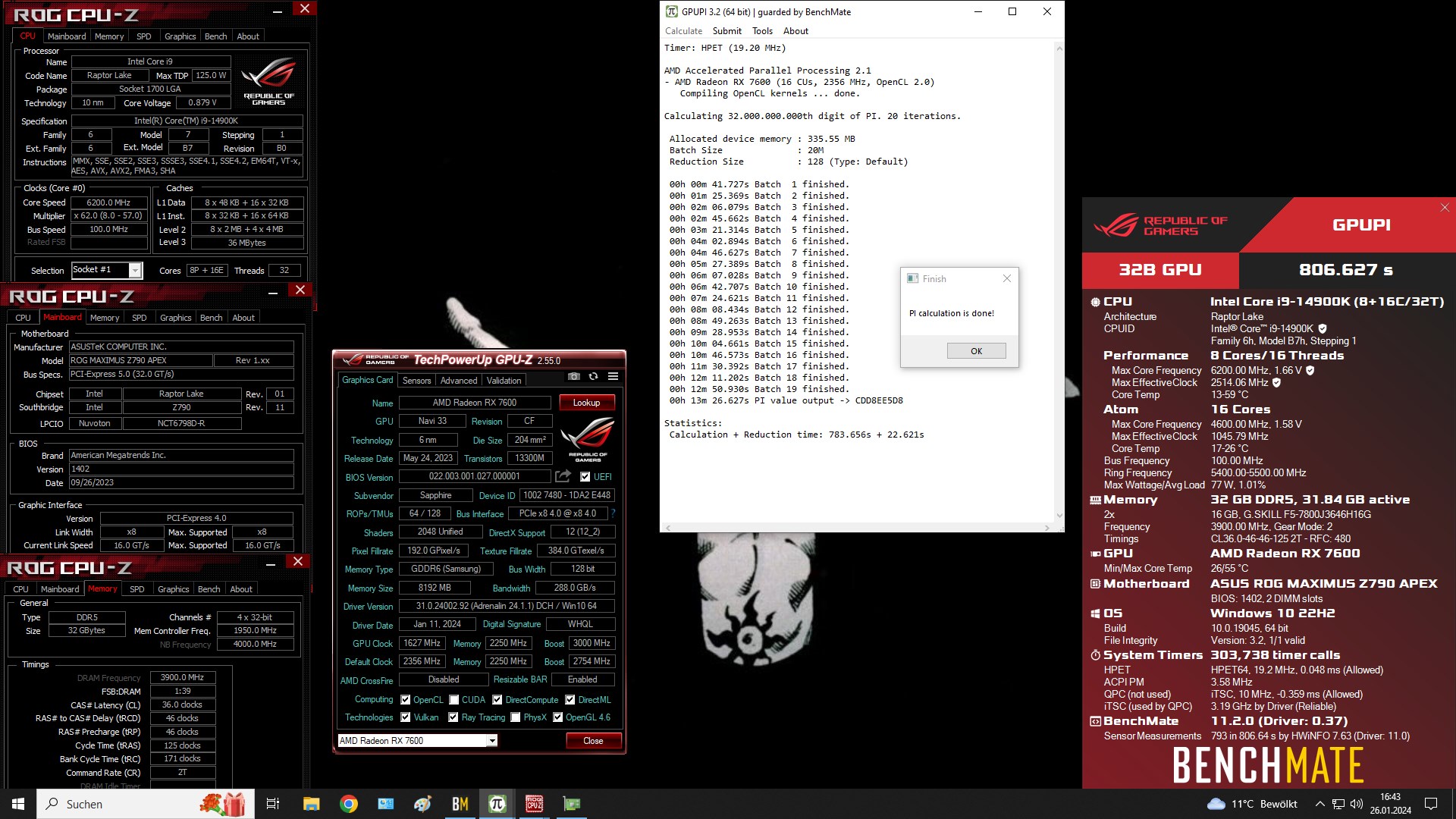Viewport: 1456px width, 819px height.
Task: Click the ROG MAXIMUS Z790 APEX model field
Action: point(140,360)
